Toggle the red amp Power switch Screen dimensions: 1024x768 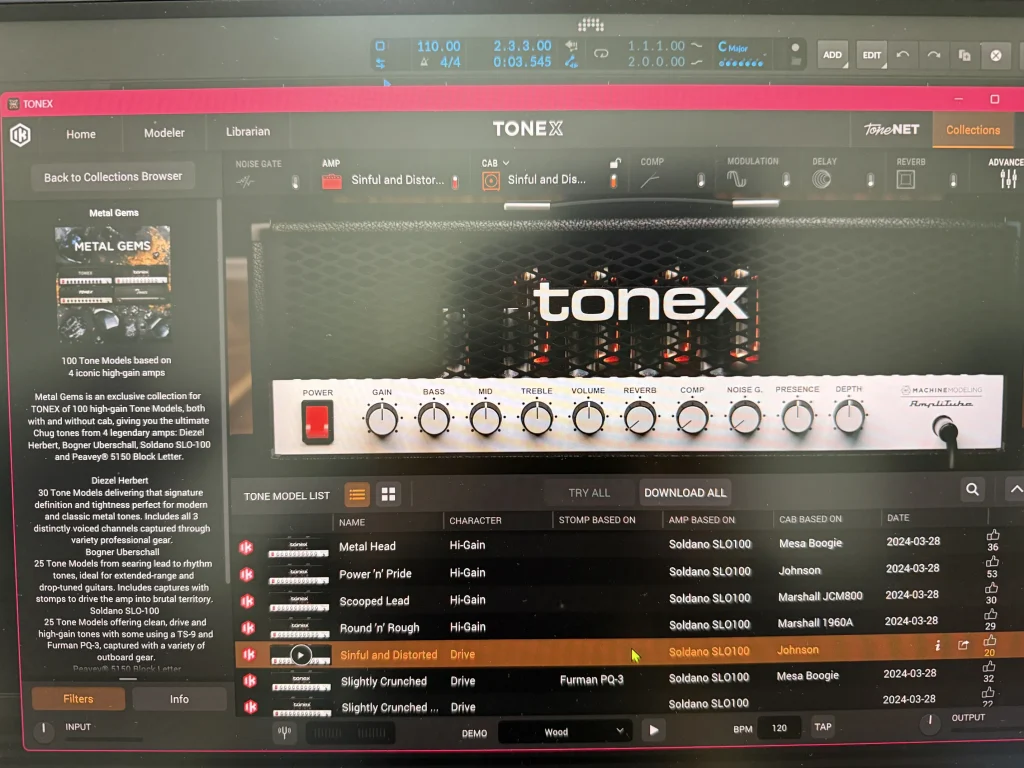(317, 420)
